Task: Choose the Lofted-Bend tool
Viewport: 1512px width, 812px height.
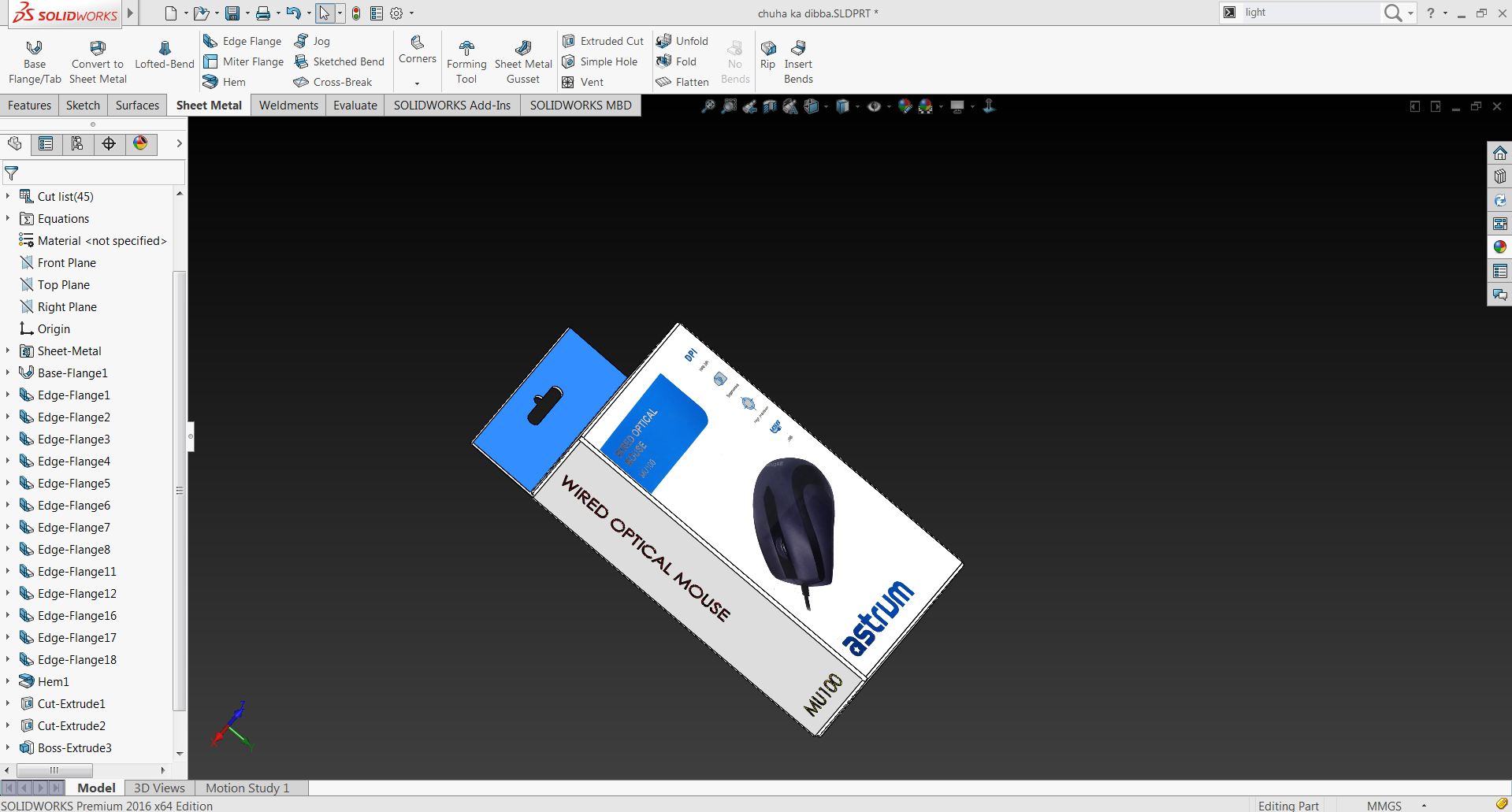Action: (164, 55)
